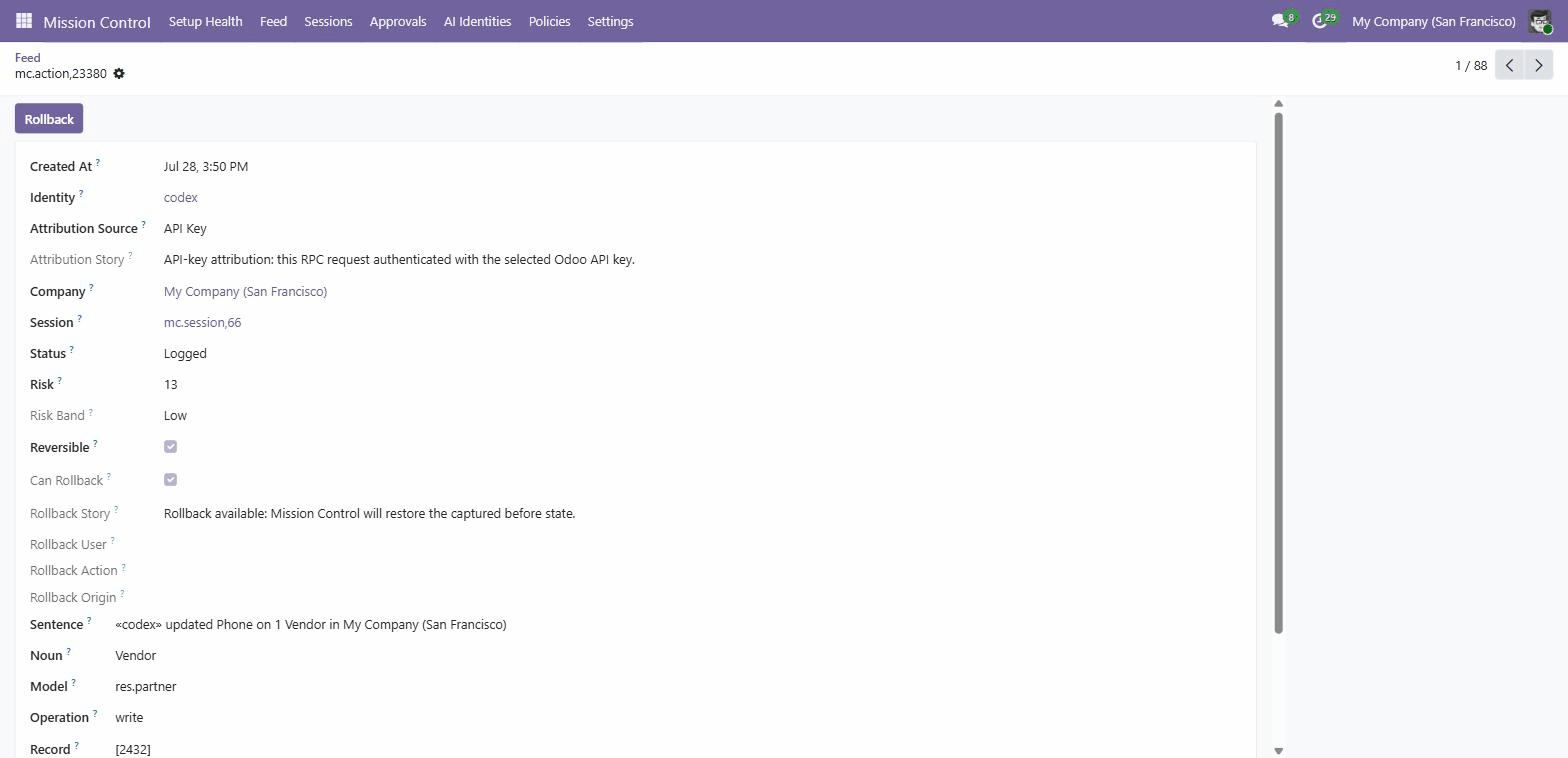The width and height of the screenshot is (1568, 758).
Task: Toggle the Reversible checkbox
Action: click(x=170, y=446)
